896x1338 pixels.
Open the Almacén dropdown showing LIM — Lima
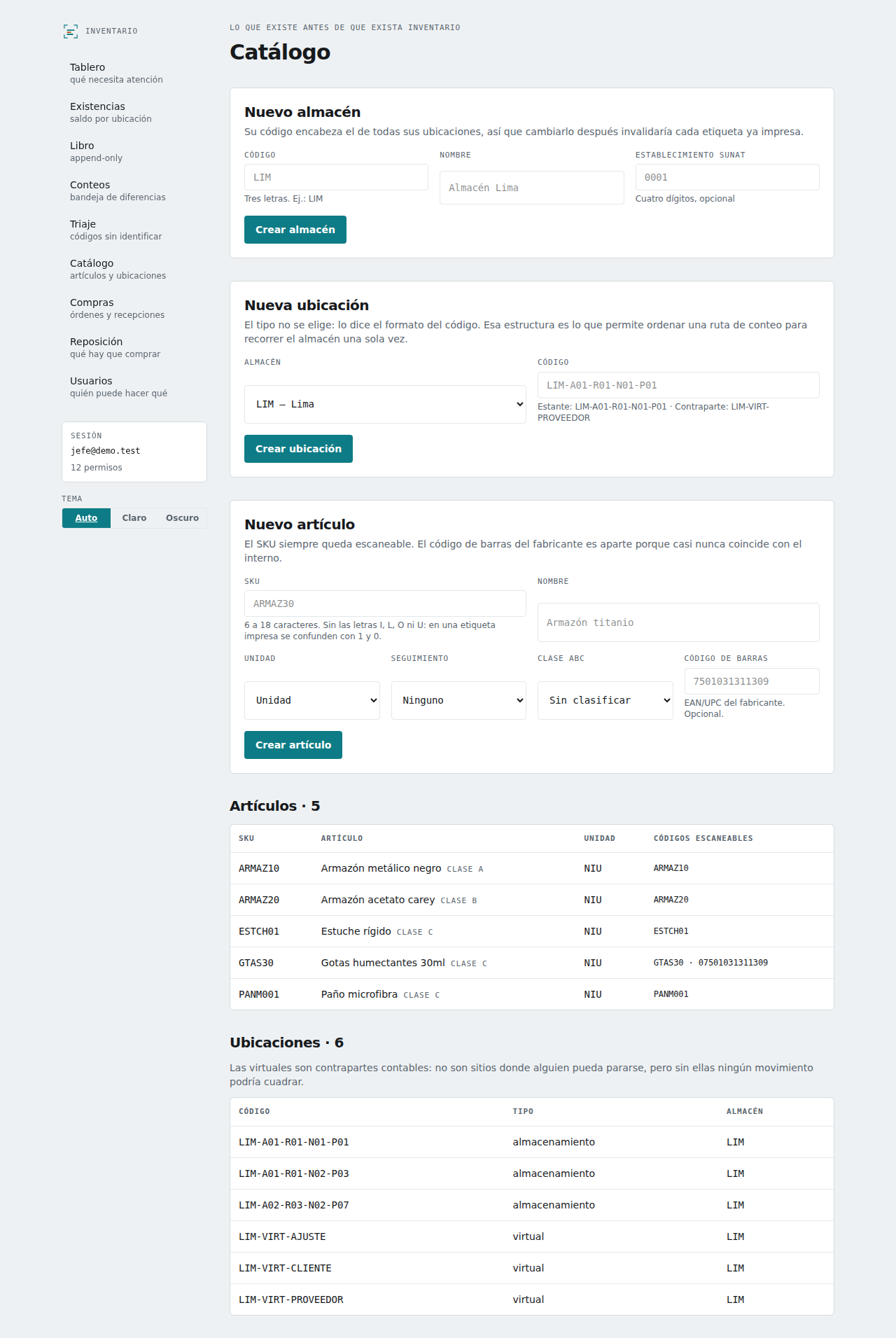coord(385,404)
